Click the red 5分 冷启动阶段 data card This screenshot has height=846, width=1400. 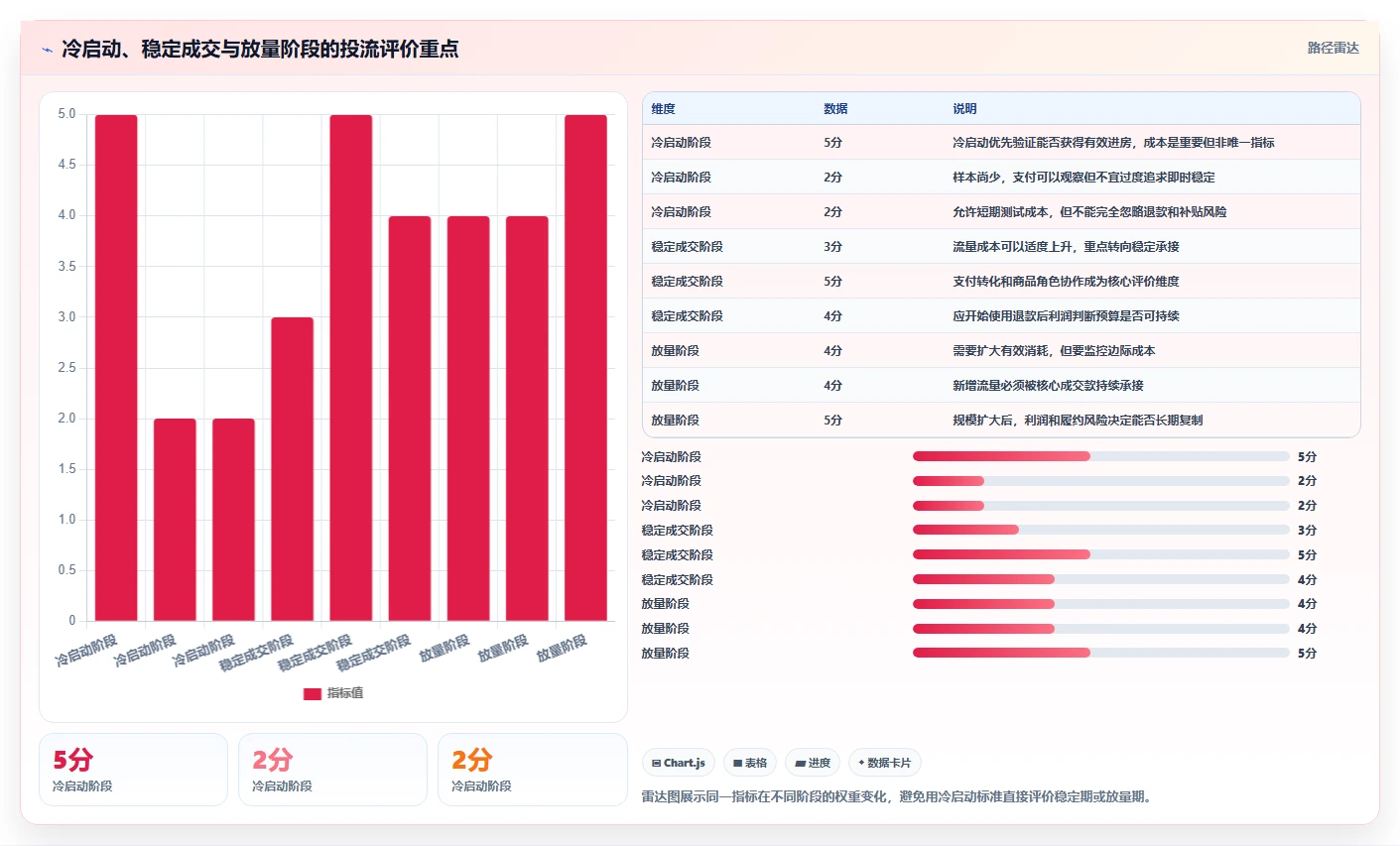tap(133, 770)
